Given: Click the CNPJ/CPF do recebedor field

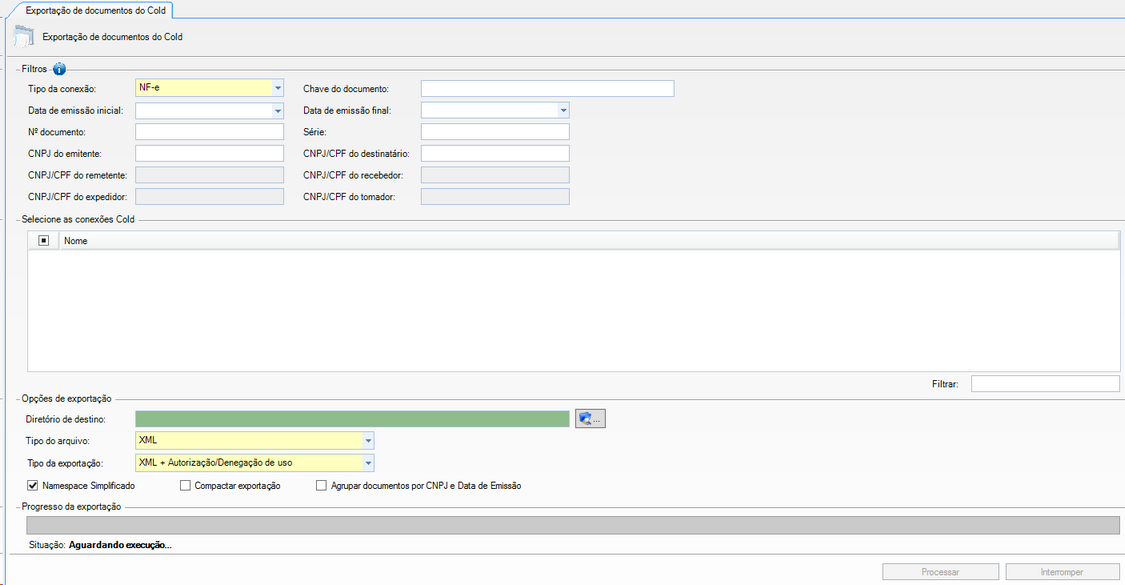Looking at the screenshot, I should (x=495, y=175).
